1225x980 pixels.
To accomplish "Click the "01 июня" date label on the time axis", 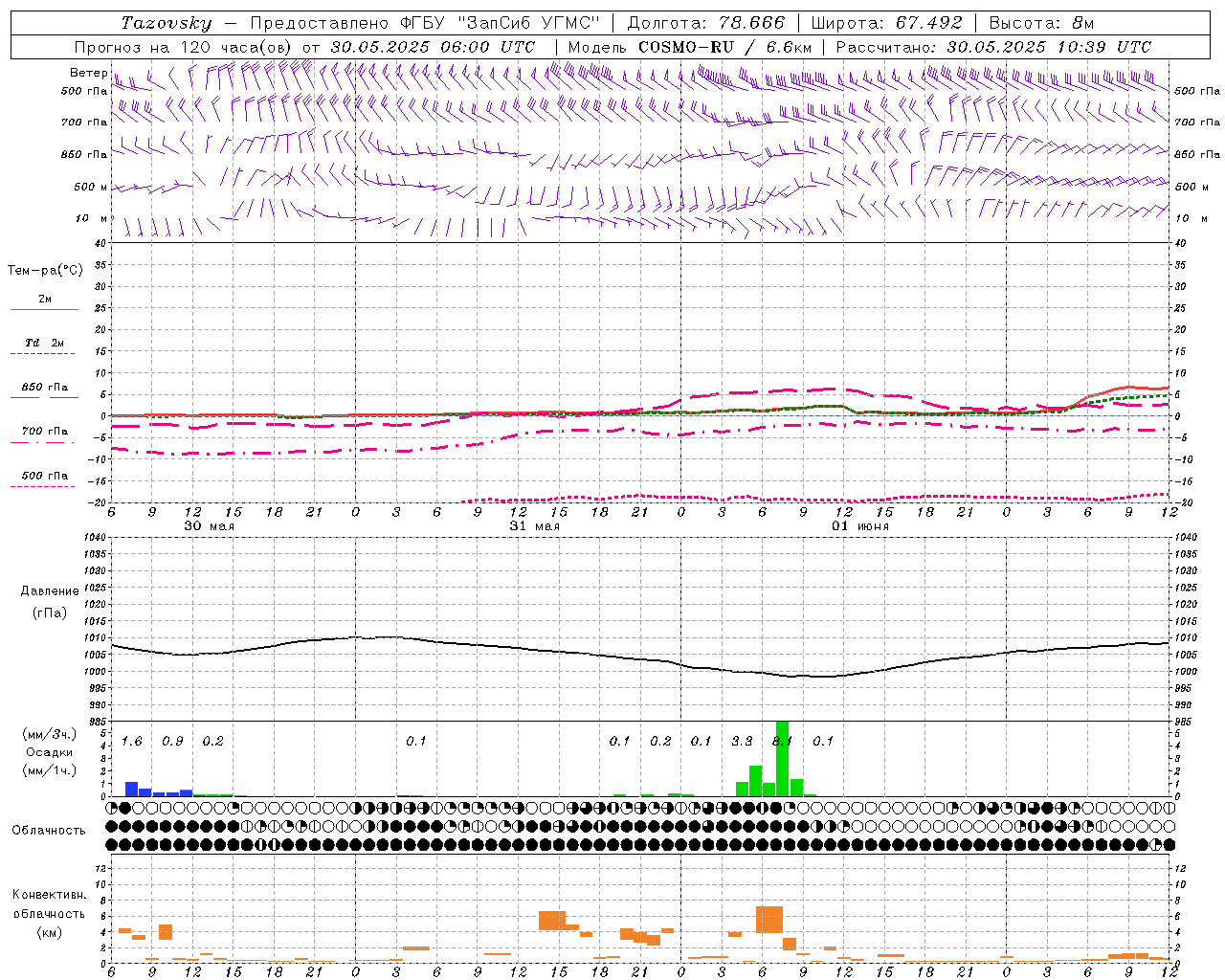I will 859,526.
